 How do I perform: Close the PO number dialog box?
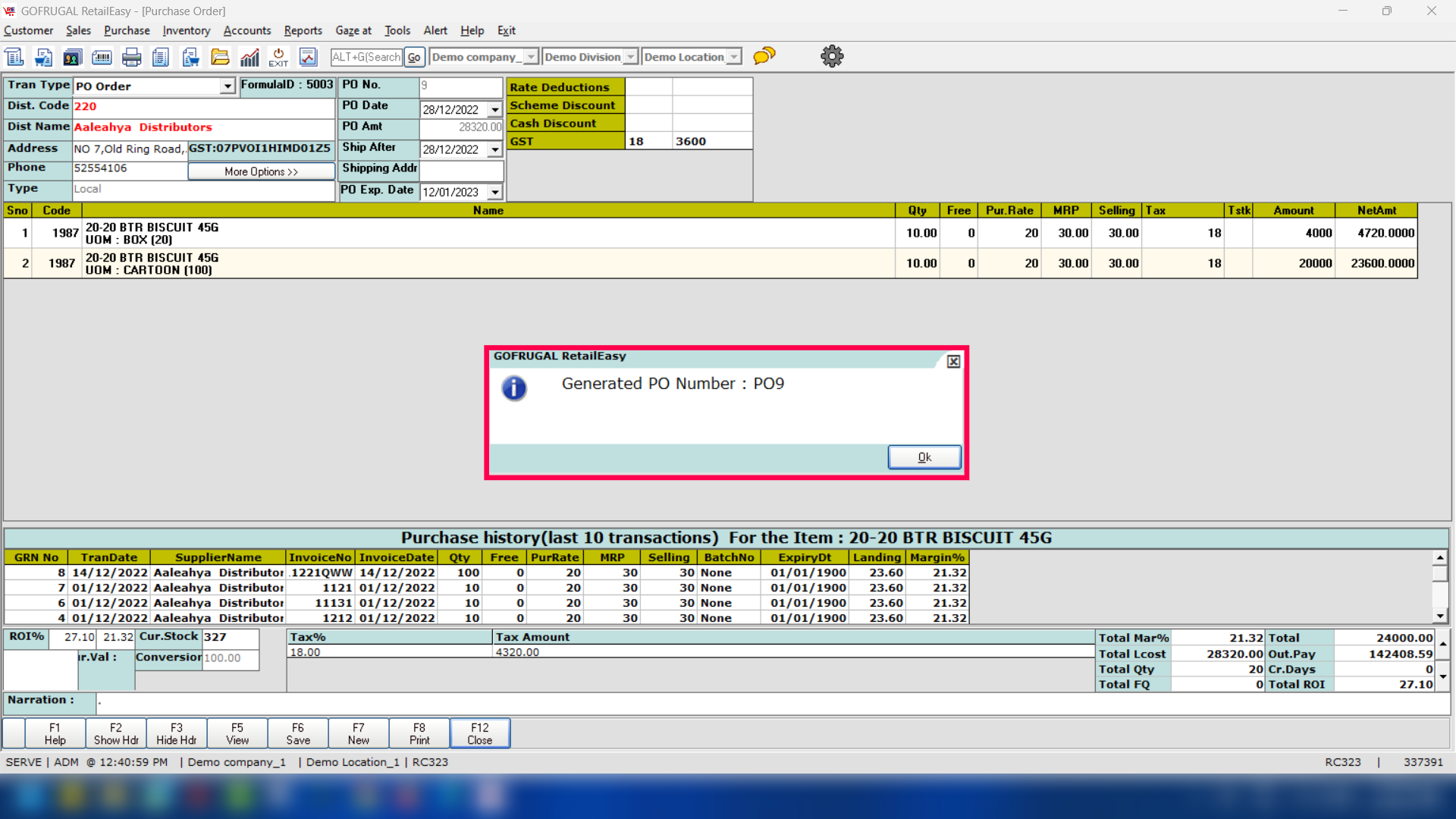point(953,362)
